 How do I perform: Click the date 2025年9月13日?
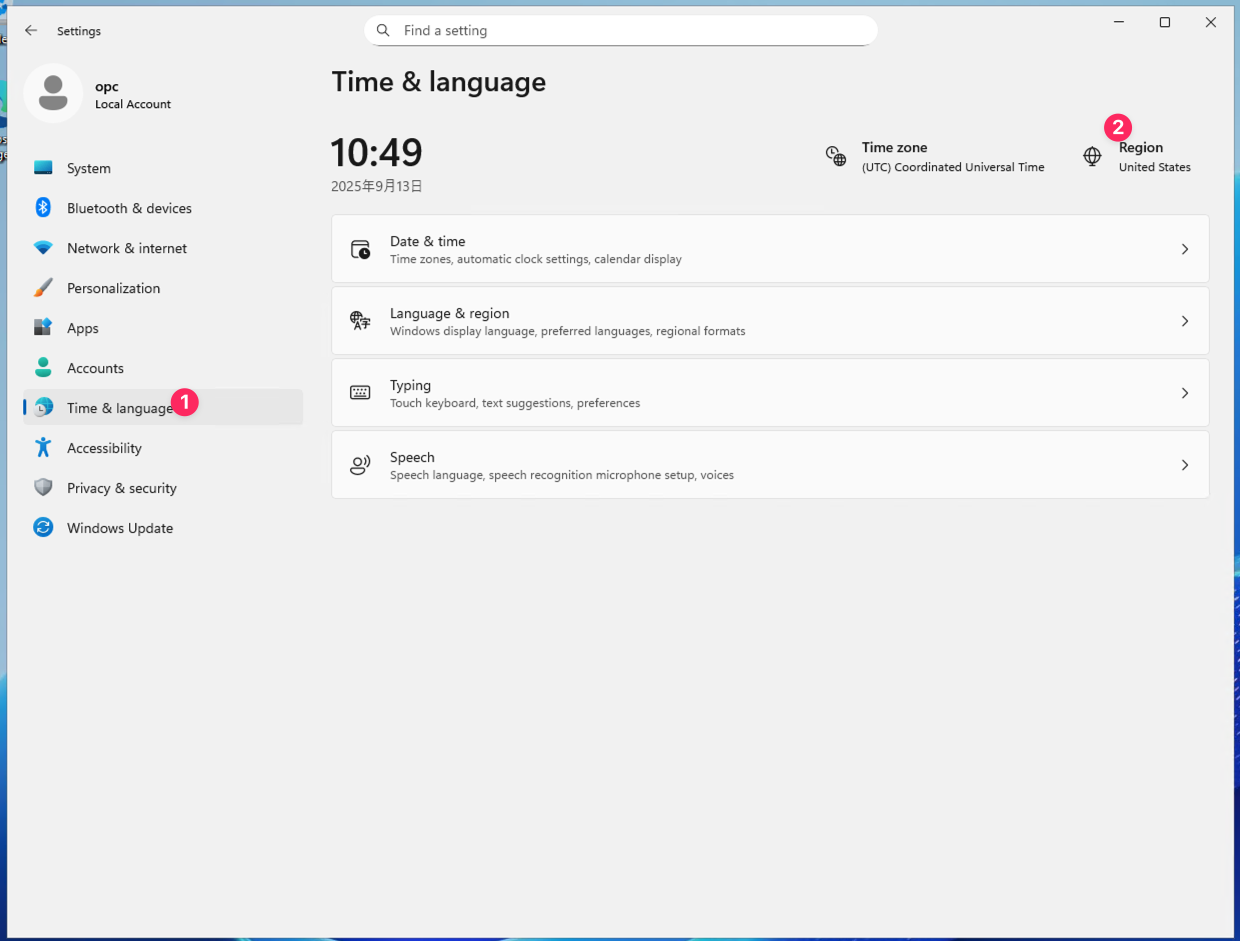377,186
